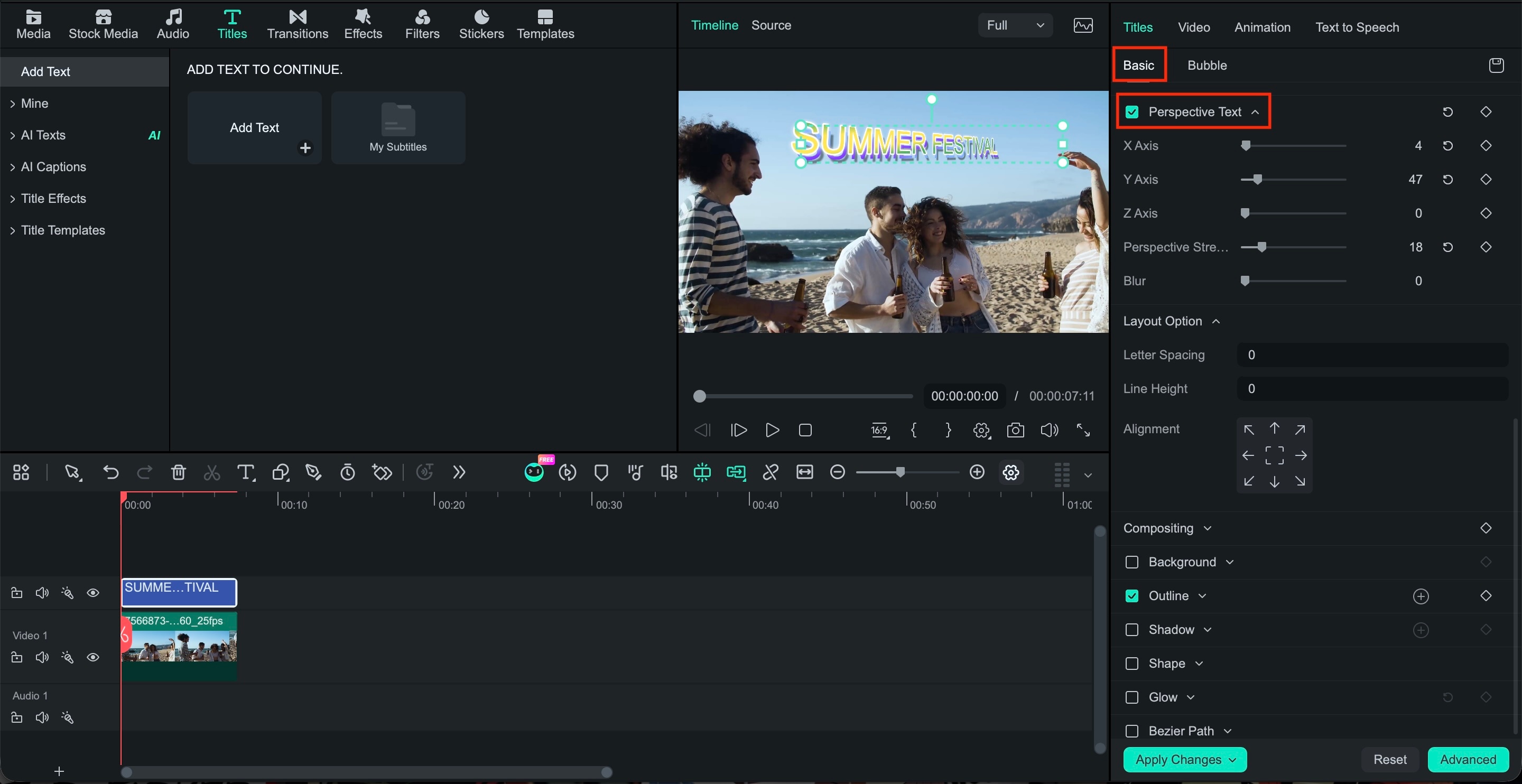Open the Full preview quality dropdown
This screenshot has height=784, width=1522.
1015,25
